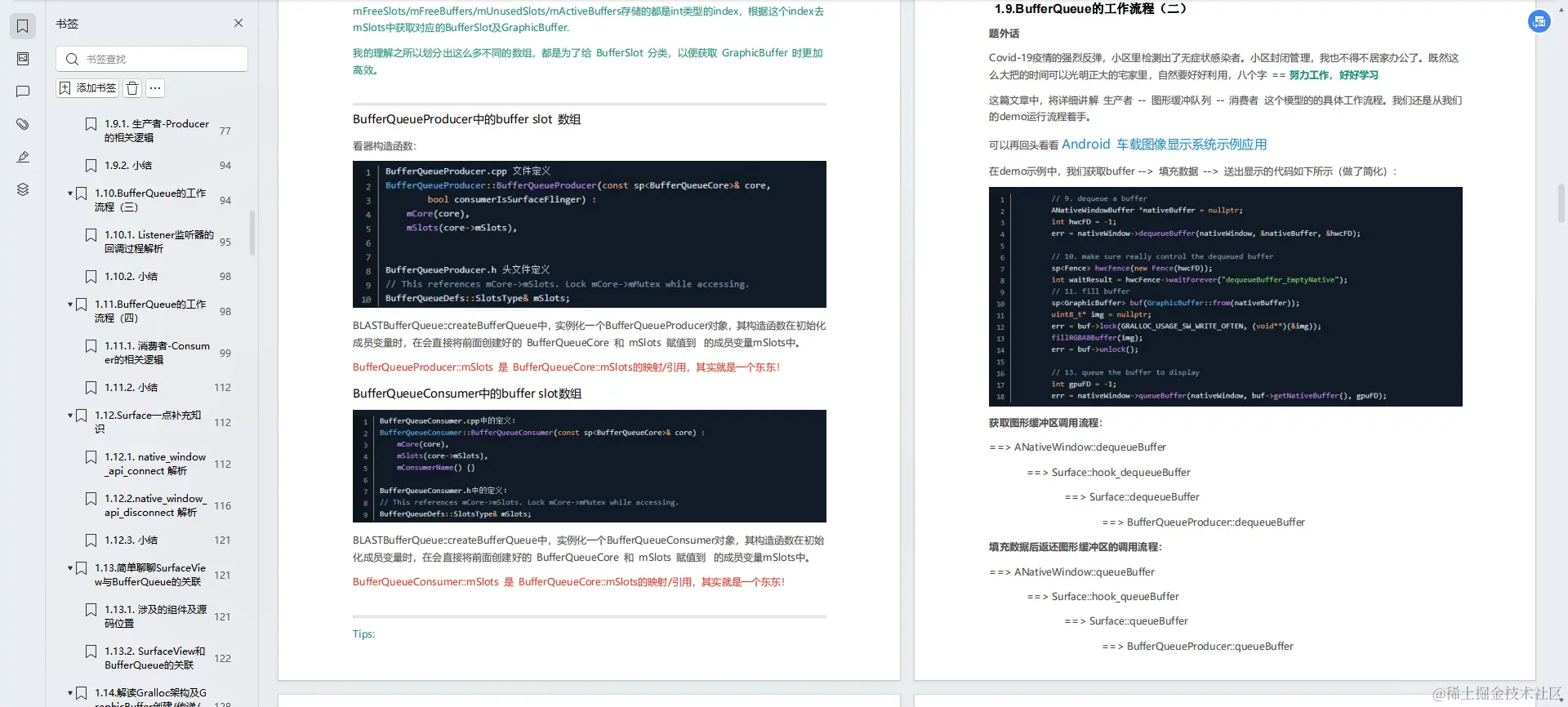Open bookmark 1.13.2. SurfaceView和BufferQueue的关联
Viewport: 1568px width, 707px height.
point(155,658)
